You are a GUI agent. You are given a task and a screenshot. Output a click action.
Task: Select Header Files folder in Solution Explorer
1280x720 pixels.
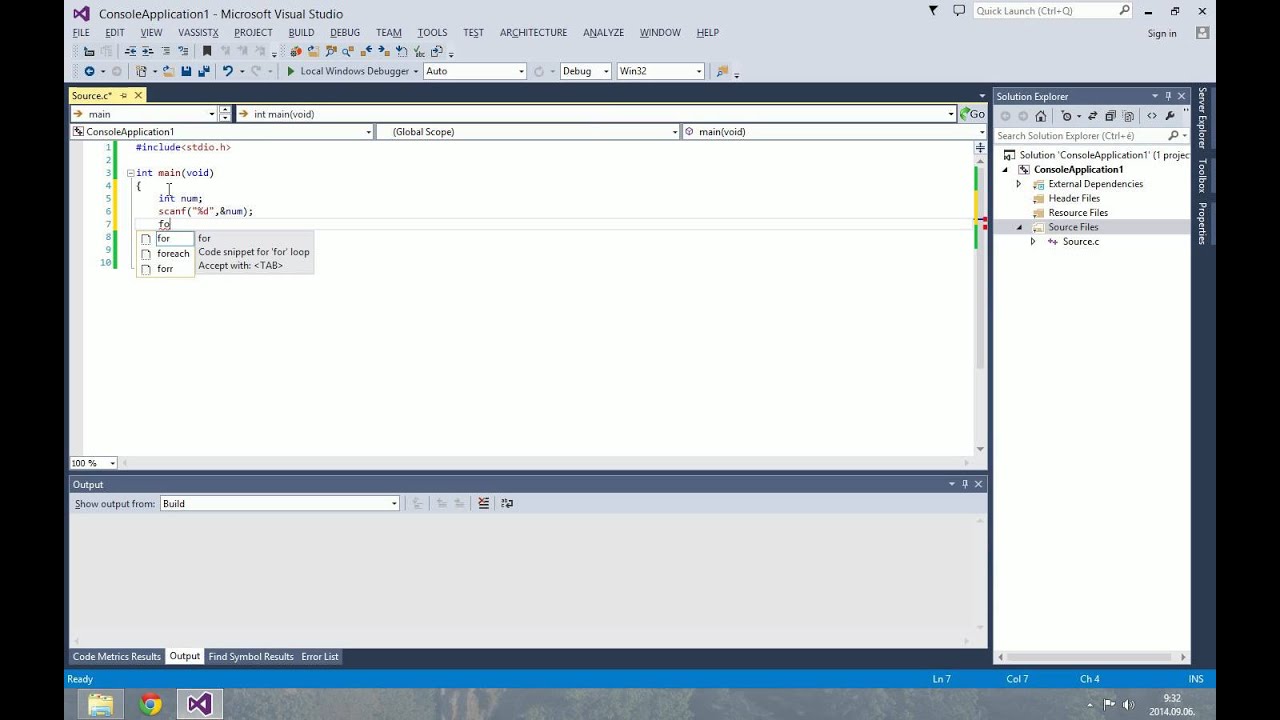(x=1074, y=198)
